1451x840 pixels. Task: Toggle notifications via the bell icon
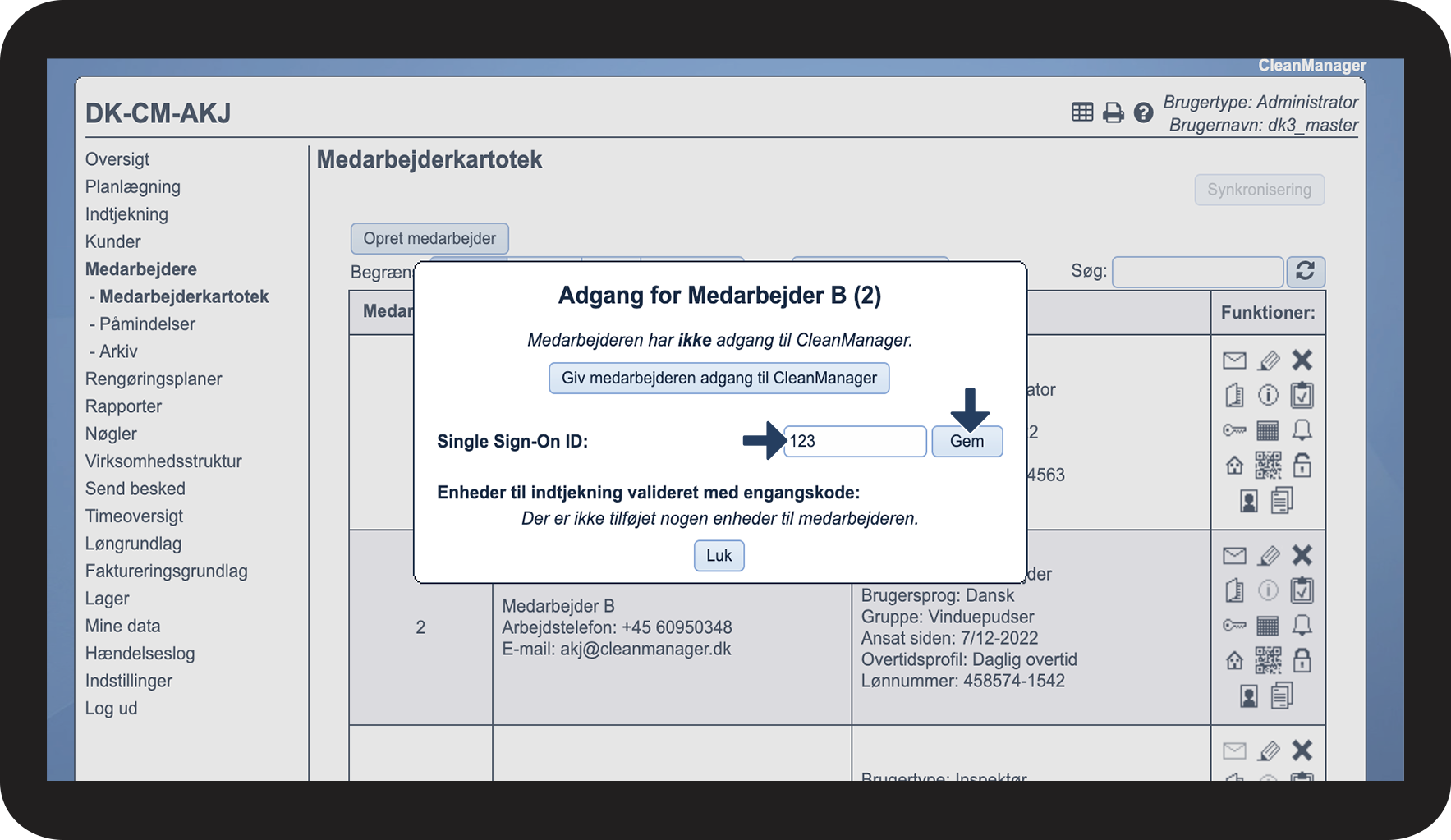[1303, 625]
